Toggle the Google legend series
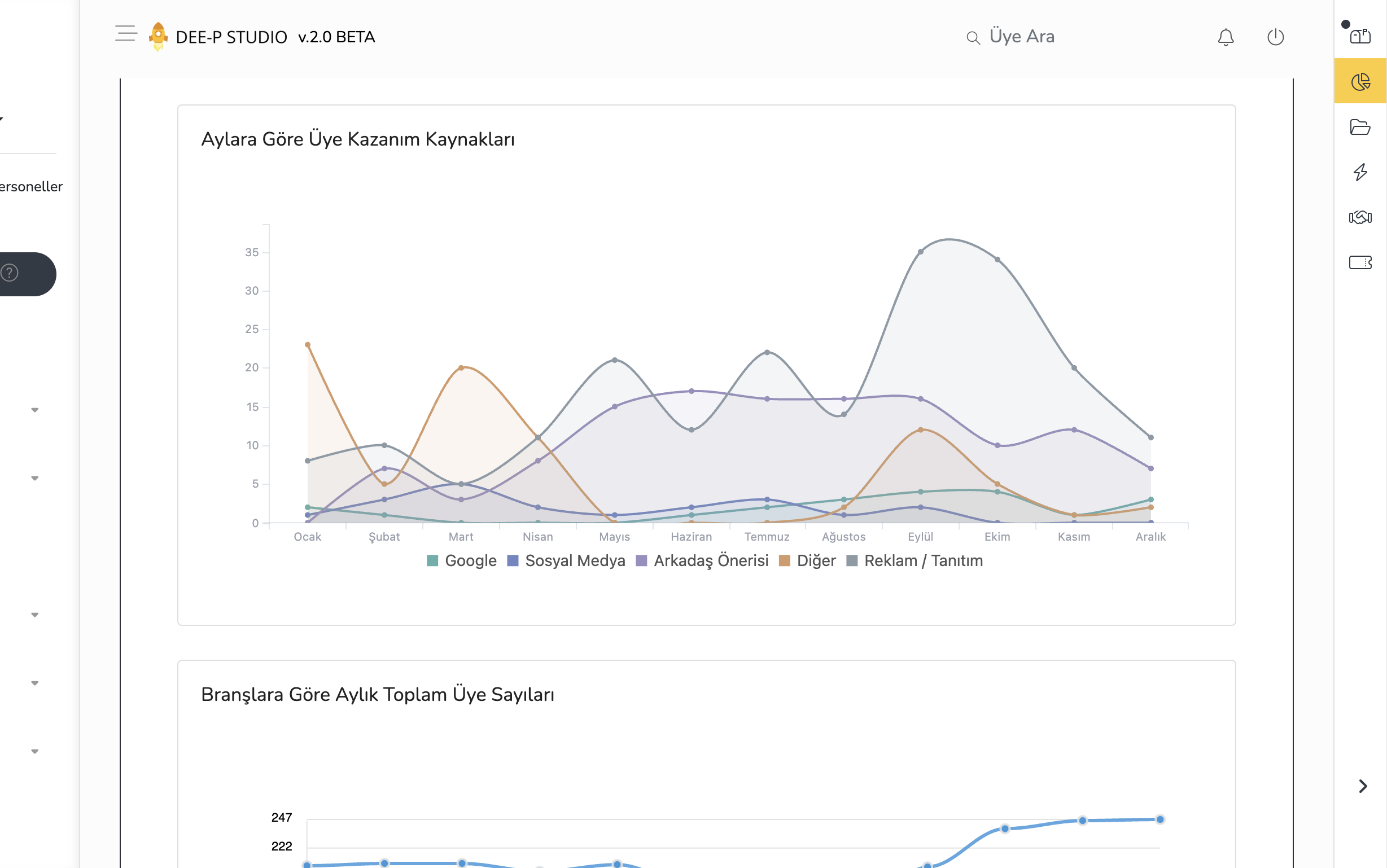This screenshot has width=1387, height=868. [462, 560]
